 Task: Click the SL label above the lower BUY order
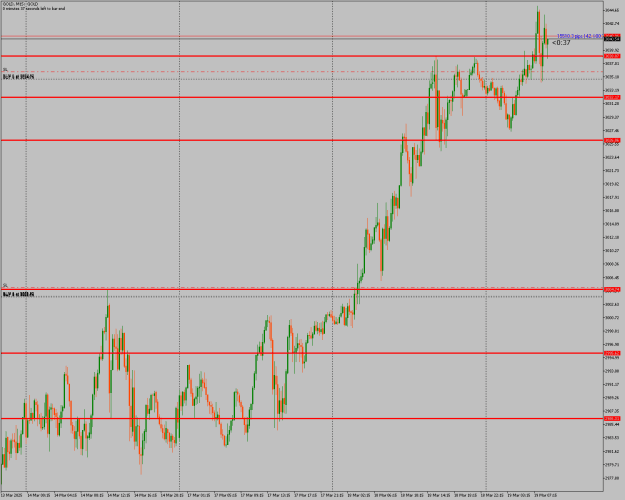point(5,285)
